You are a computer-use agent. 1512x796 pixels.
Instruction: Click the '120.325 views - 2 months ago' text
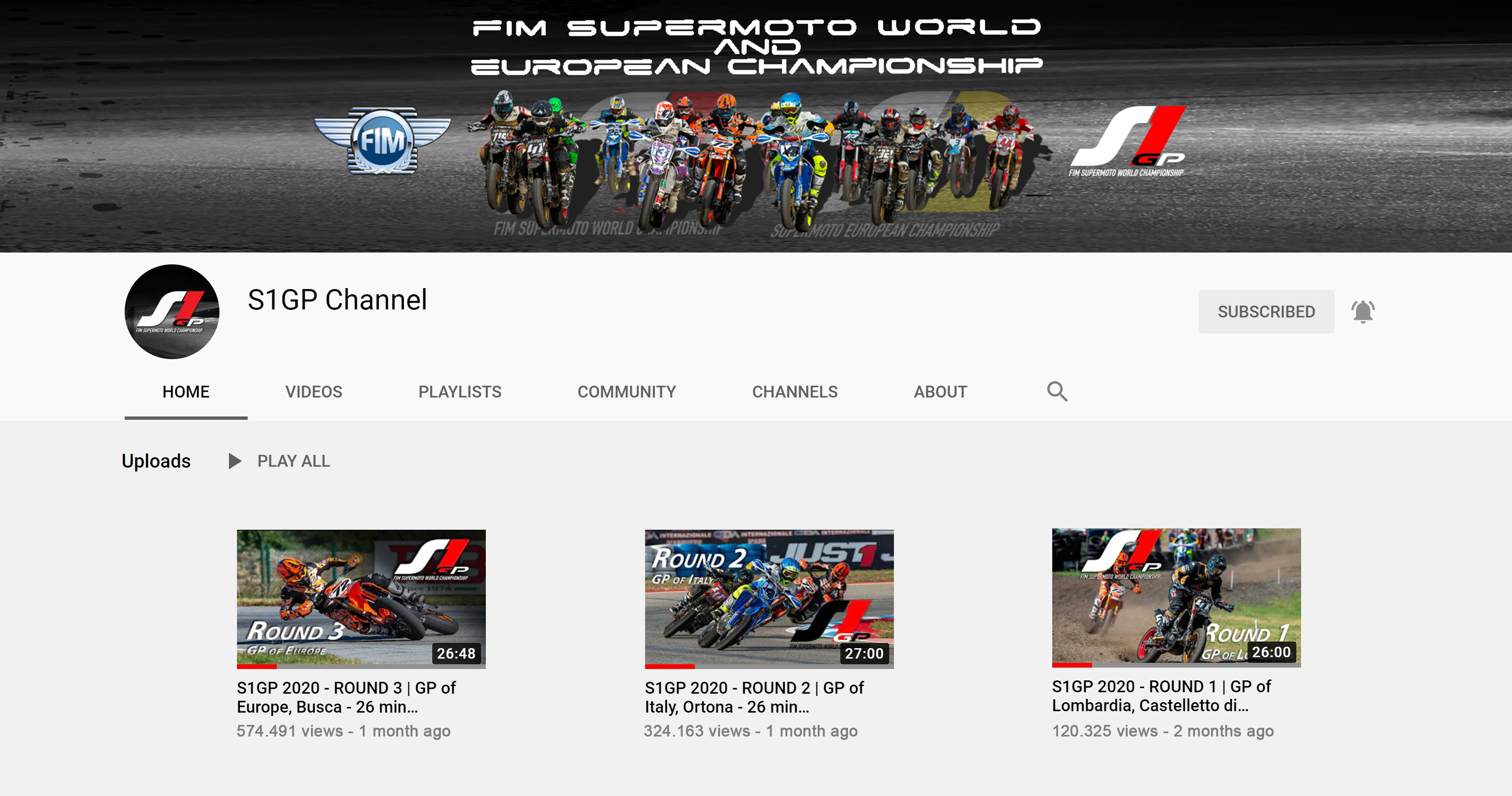pyautogui.click(x=1163, y=732)
